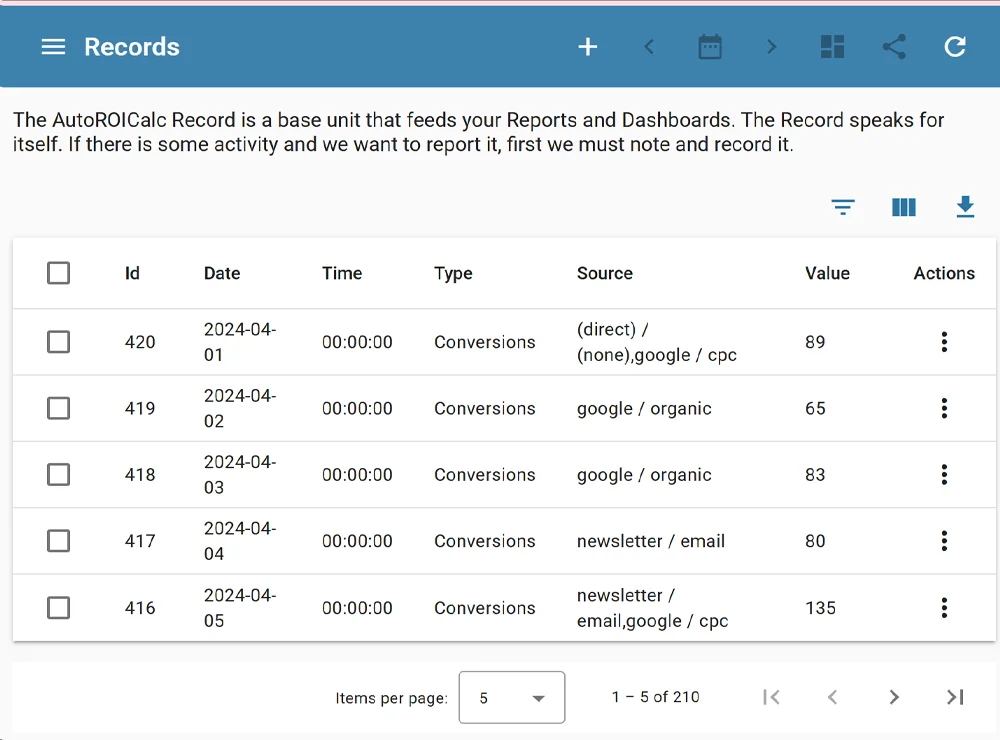Click the 1 - 5 of 210 pagination label

[654, 697]
